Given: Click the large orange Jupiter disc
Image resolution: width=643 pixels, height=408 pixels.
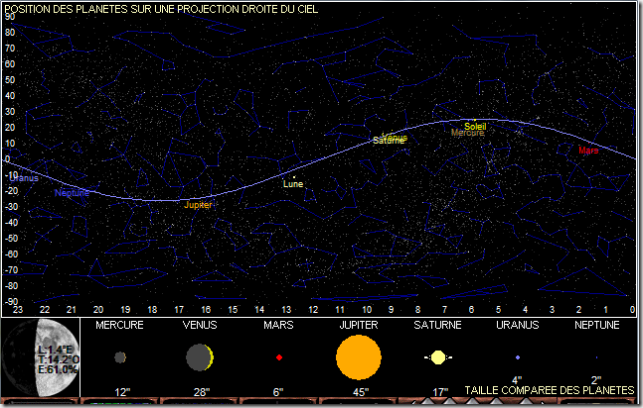Looking at the screenshot, I should pyautogui.click(x=358, y=357).
